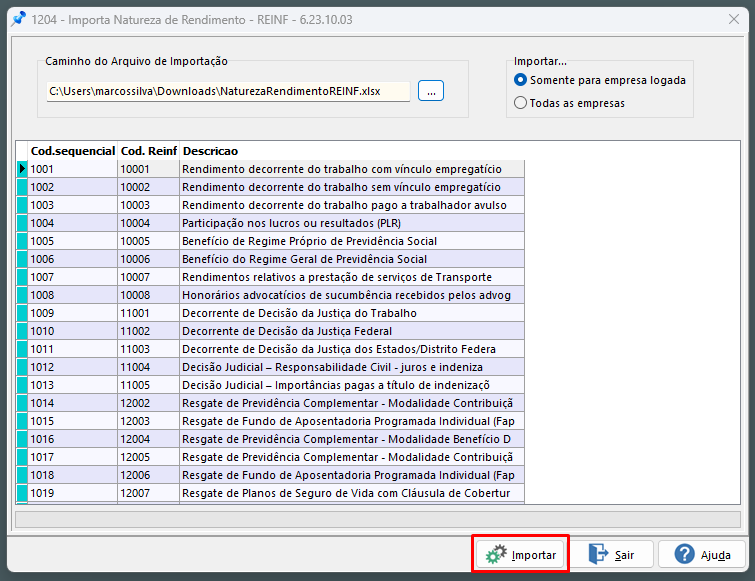The width and height of the screenshot is (755, 581).
Task: Click 'Rendimento decorrente do trabalho sem vínculo empregatício'
Action: [x=351, y=187]
